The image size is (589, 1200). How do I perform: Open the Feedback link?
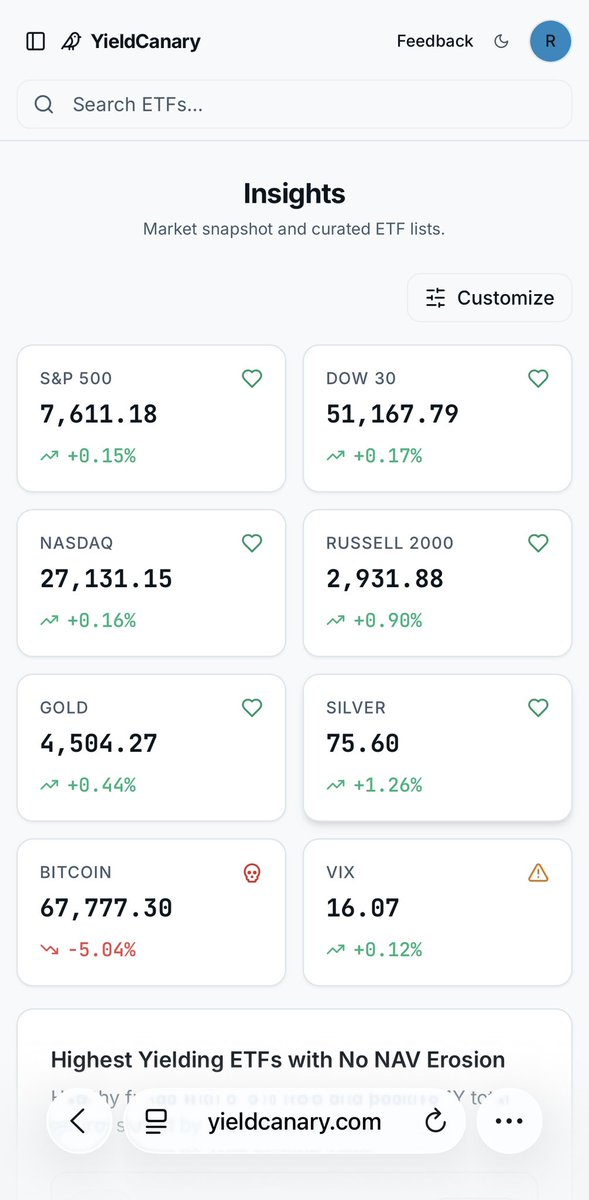click(x=435, y=41)
